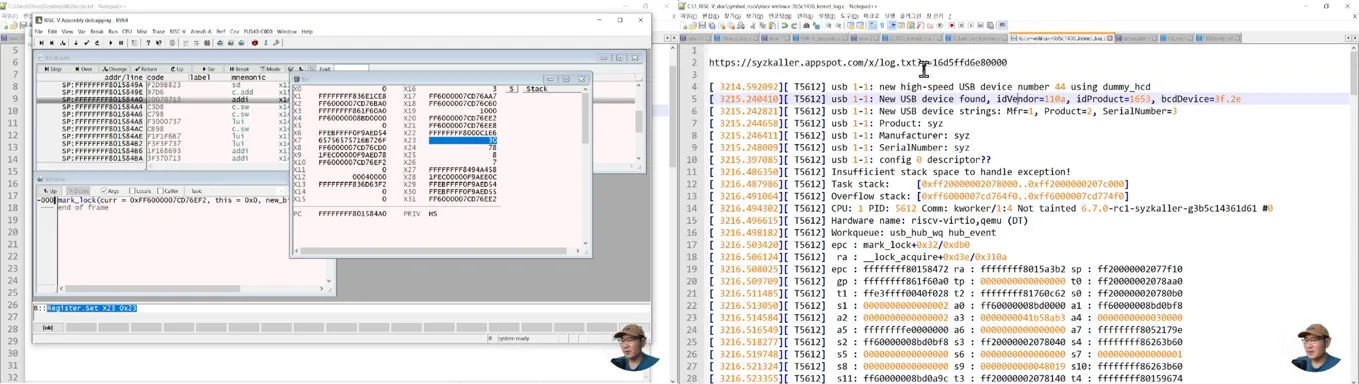Click the Over debug button
Viewport: 1359px width, 384px height.
tap(83, 69)
